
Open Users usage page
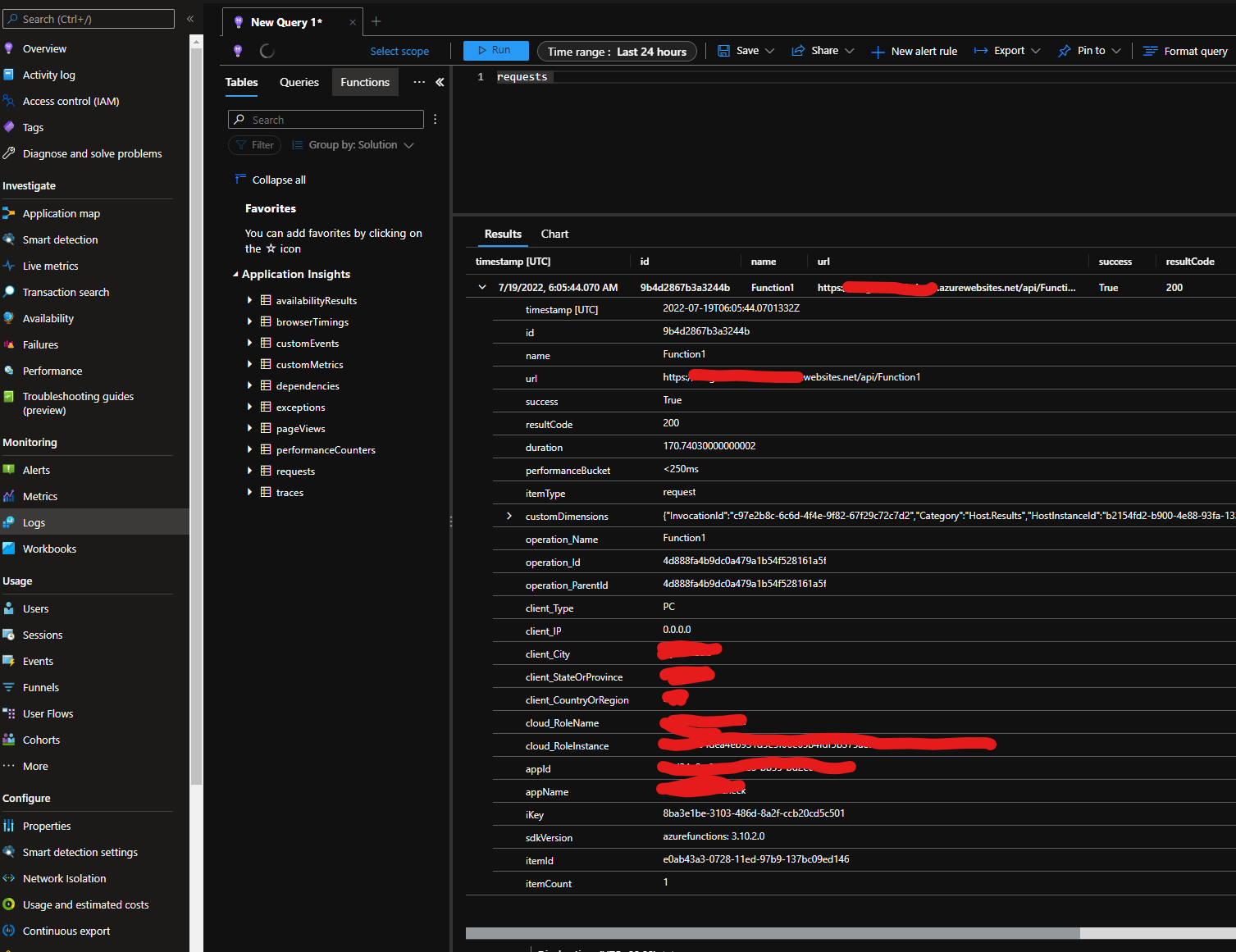coord(35,609)
